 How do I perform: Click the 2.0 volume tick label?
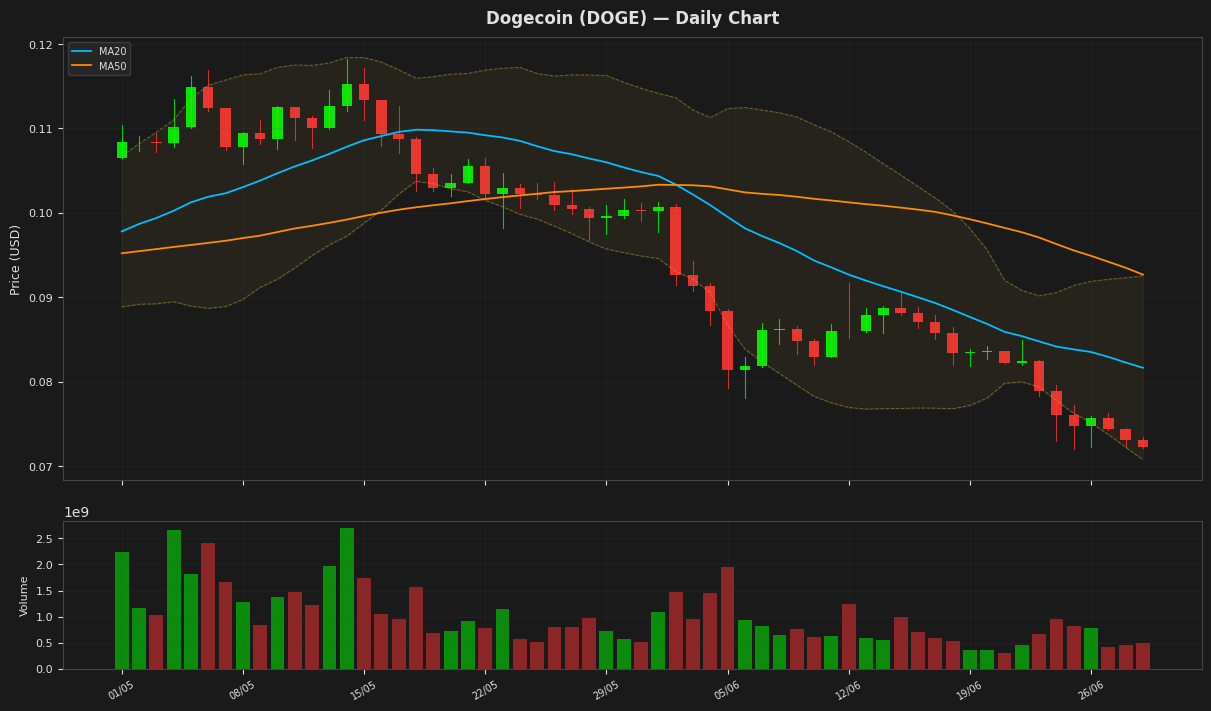tap(46, 565)
